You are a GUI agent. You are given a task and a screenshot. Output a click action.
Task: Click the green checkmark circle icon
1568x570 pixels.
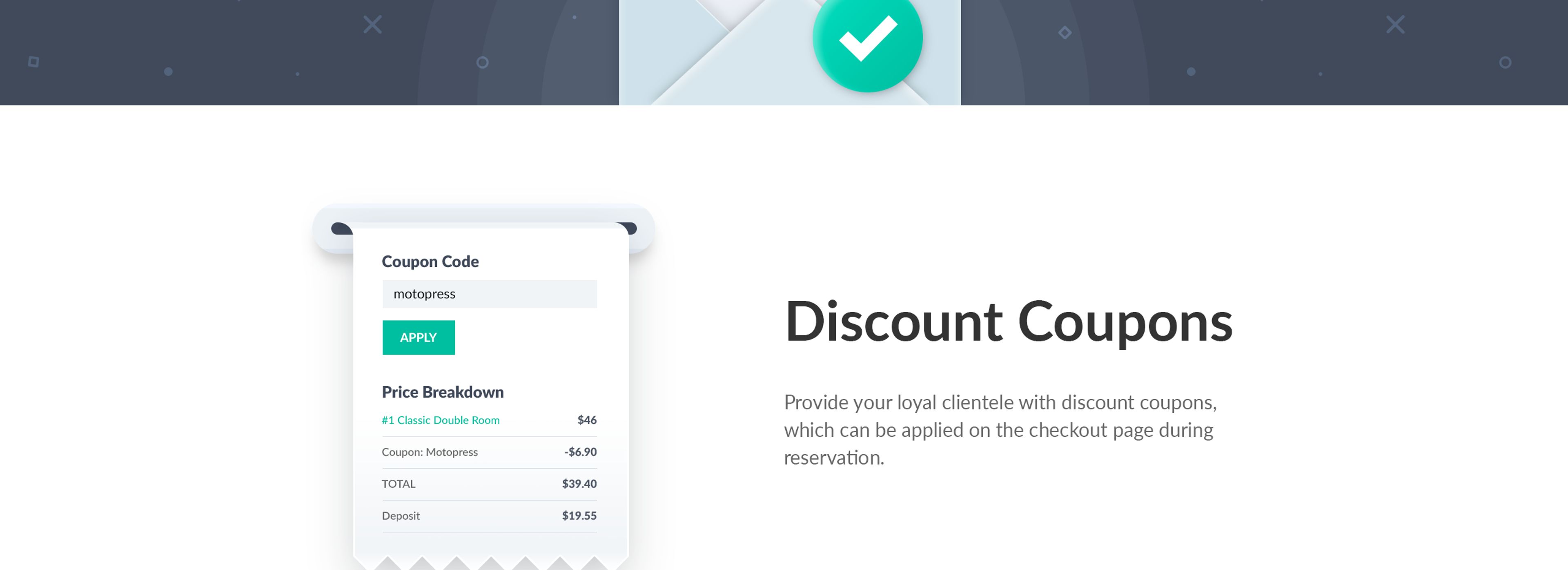867,38
